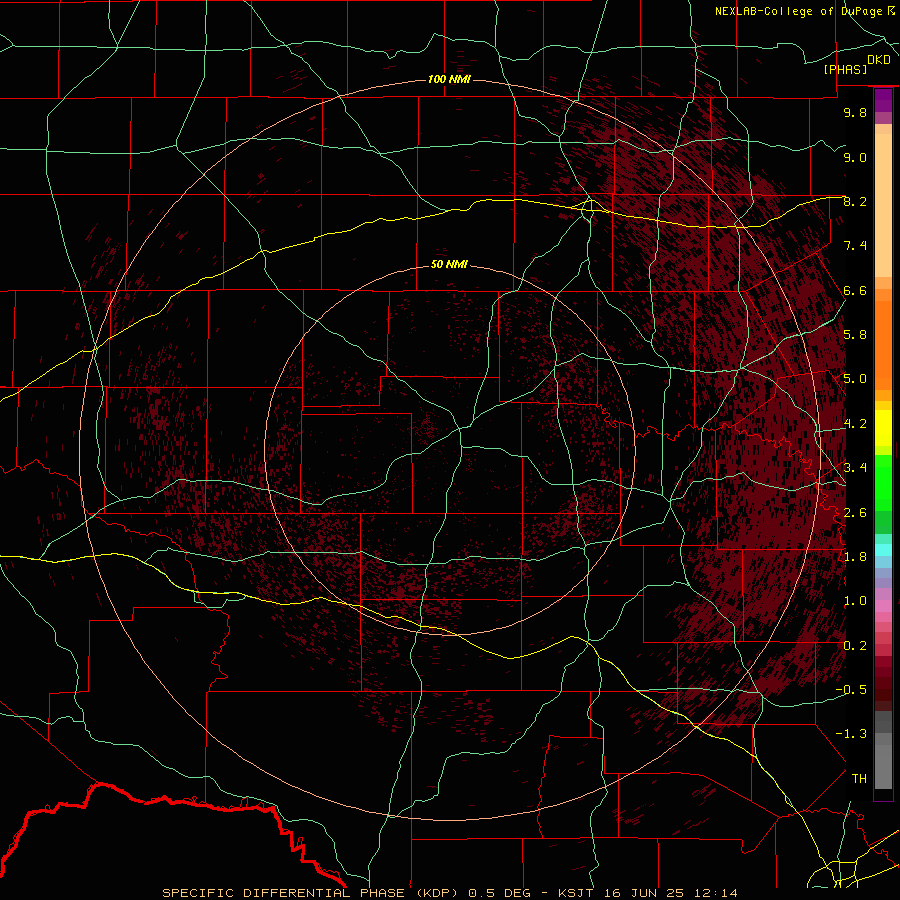Pick the bright green segment of color bar

(x=883, y=482)
